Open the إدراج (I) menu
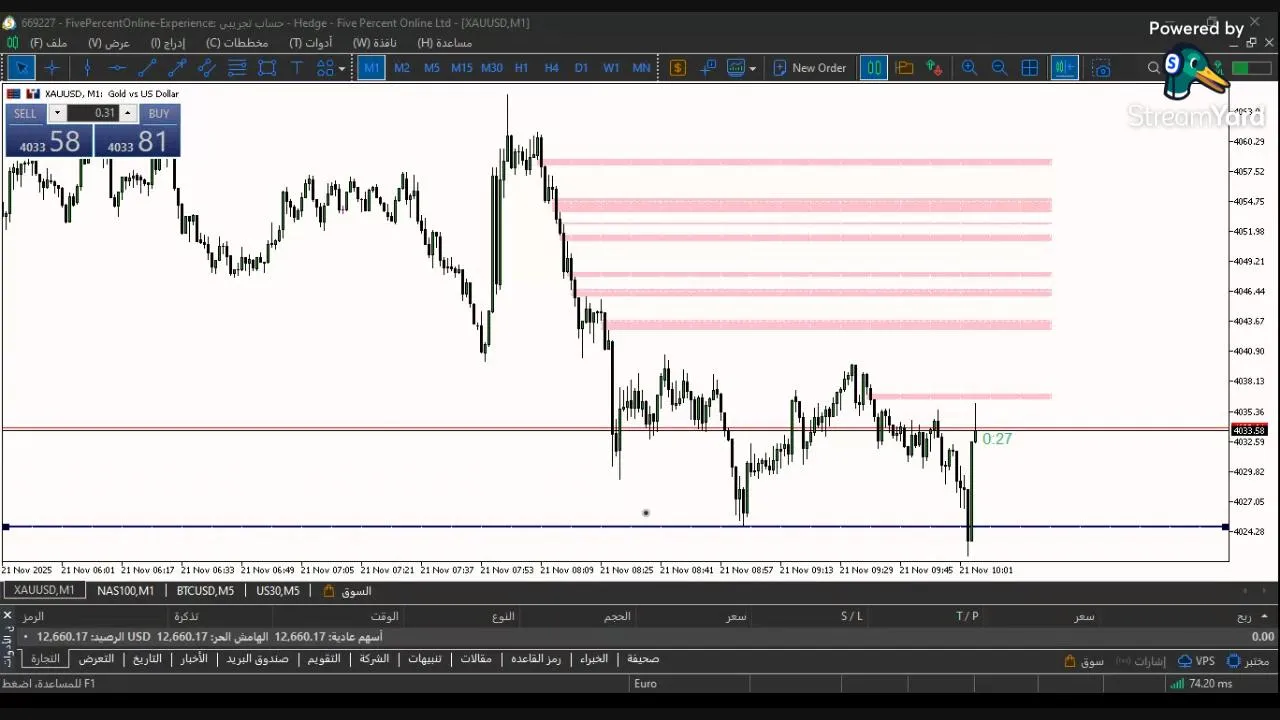 pyautogui.click(x=168, y=43)
